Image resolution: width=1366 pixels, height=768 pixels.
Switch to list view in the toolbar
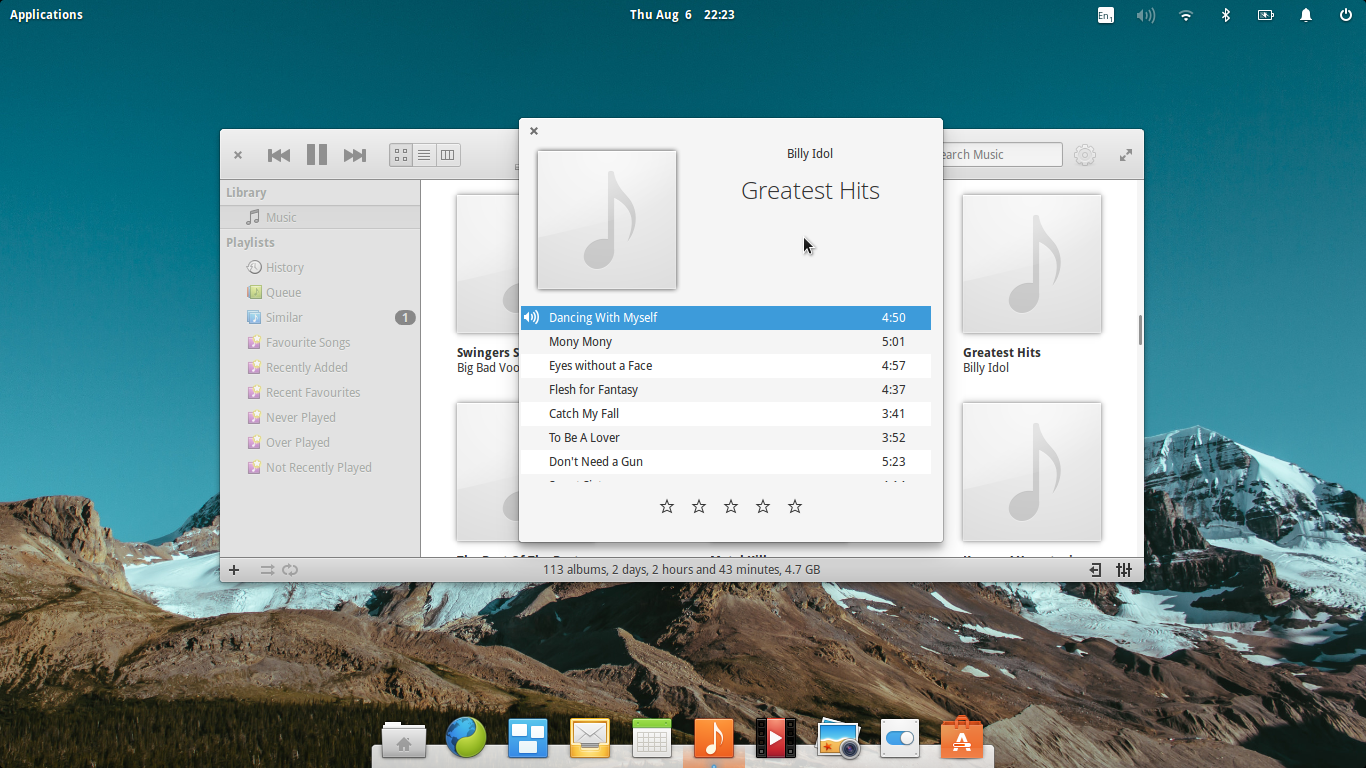pyautogui.click(x=423, y=155)
